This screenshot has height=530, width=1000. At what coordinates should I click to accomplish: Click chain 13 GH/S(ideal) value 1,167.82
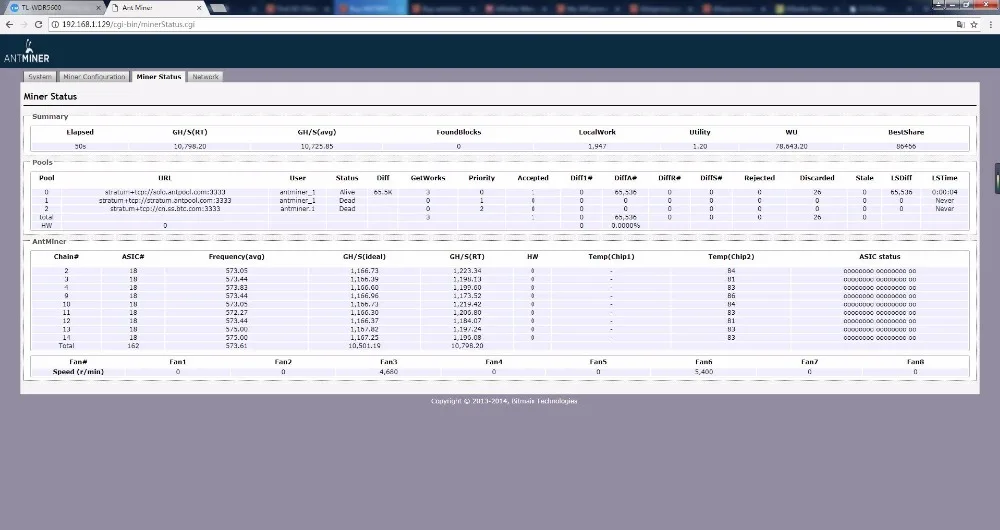coord(364,329)
